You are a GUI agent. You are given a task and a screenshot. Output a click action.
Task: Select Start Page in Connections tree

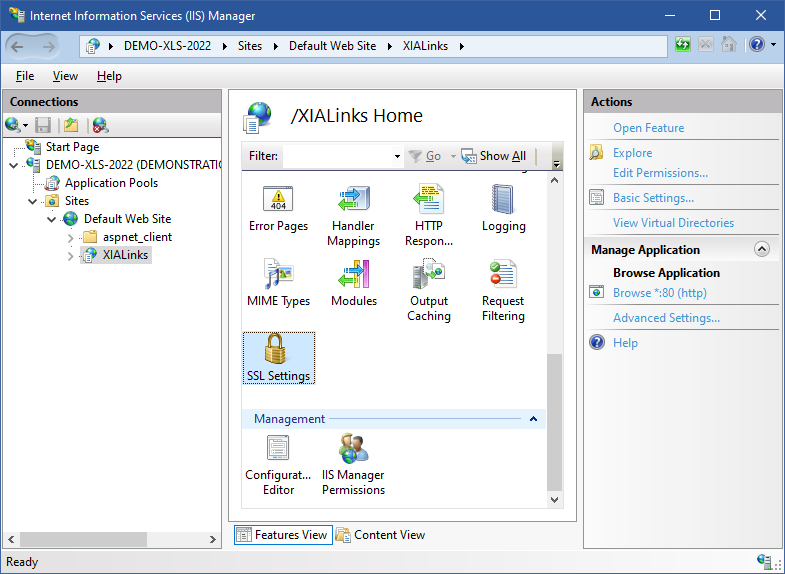[x=73, y=147]
